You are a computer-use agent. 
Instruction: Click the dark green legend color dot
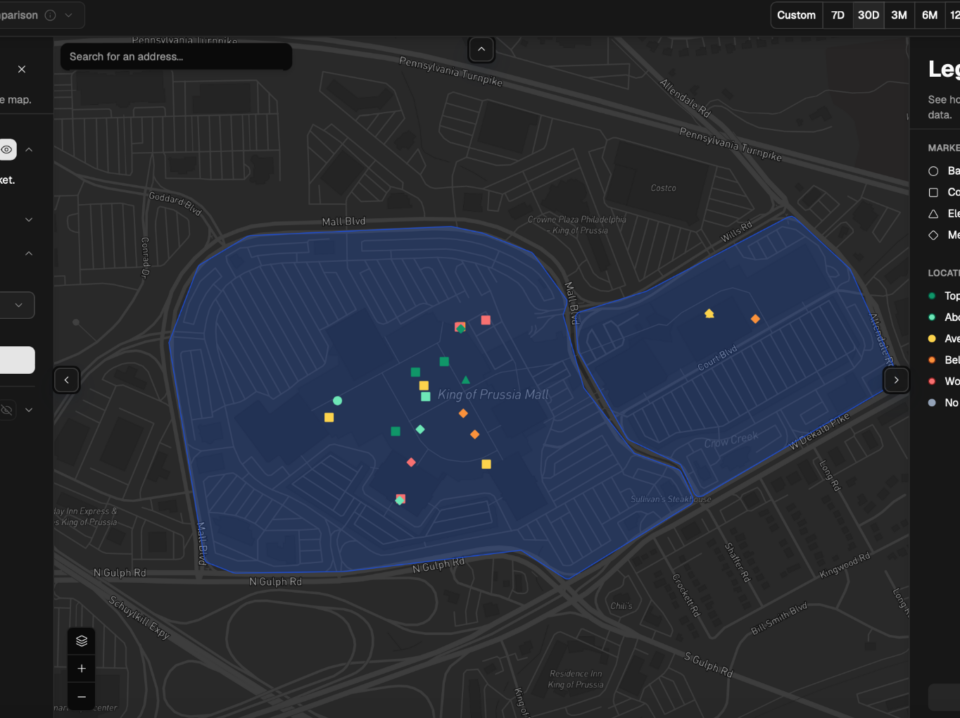click(932, 296)
